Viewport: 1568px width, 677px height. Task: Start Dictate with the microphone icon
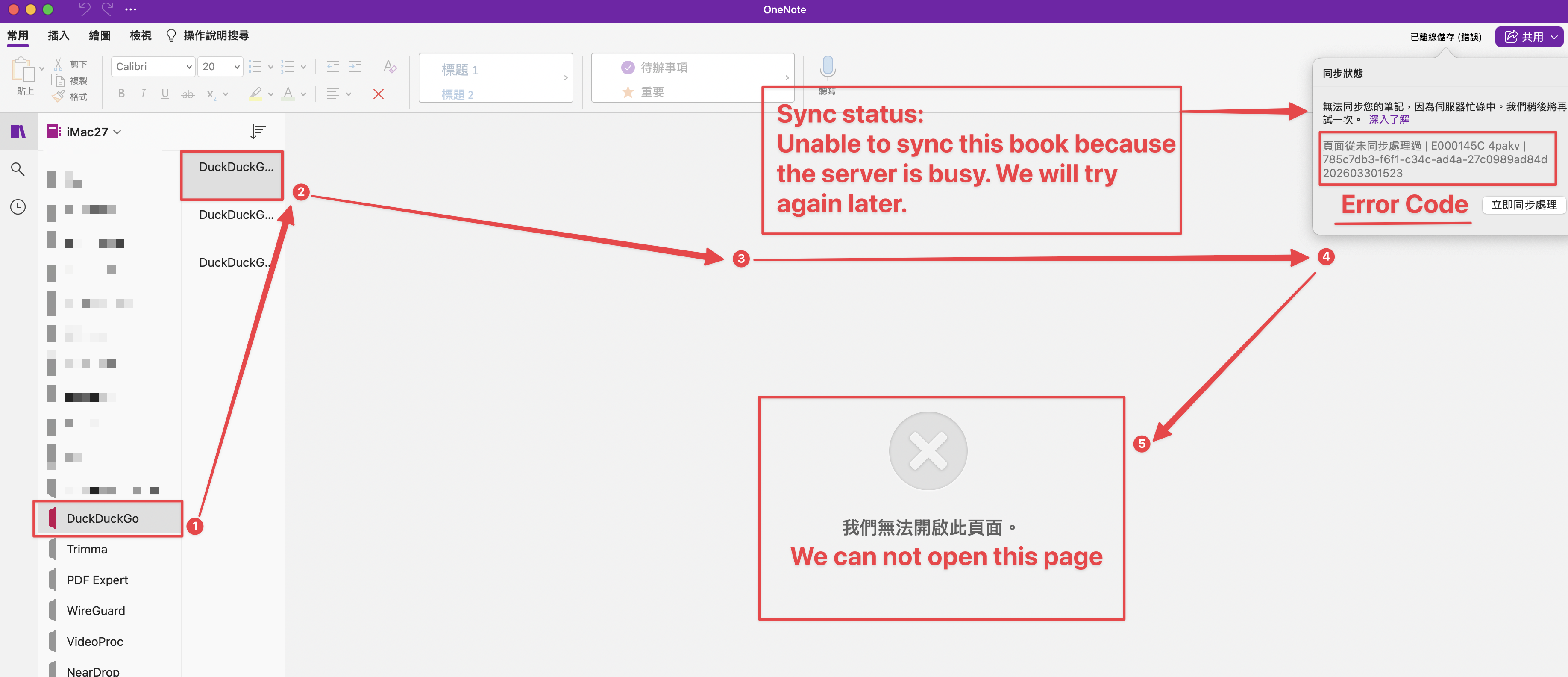[x=827, y=68]
